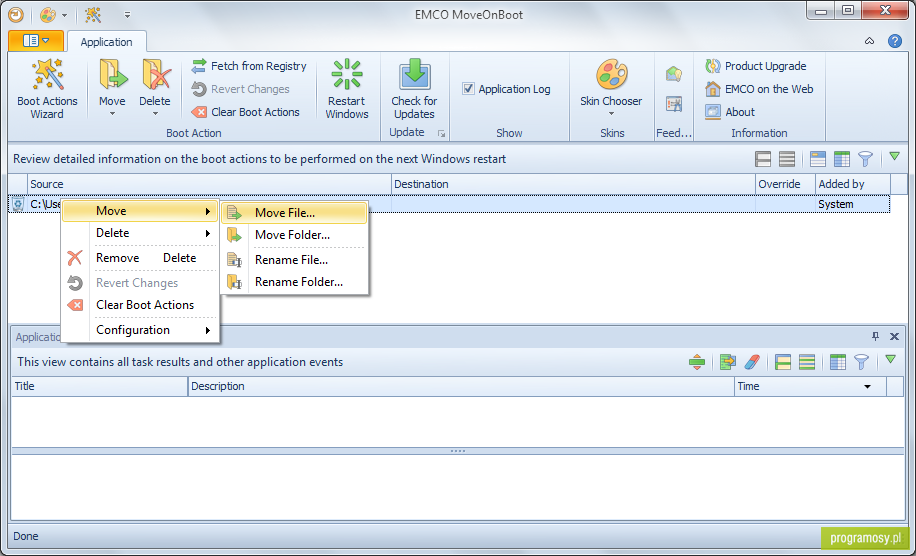The height and width of the screenshot is (556, 916).
Task: Open the About dialog
Action: (730, 112)
